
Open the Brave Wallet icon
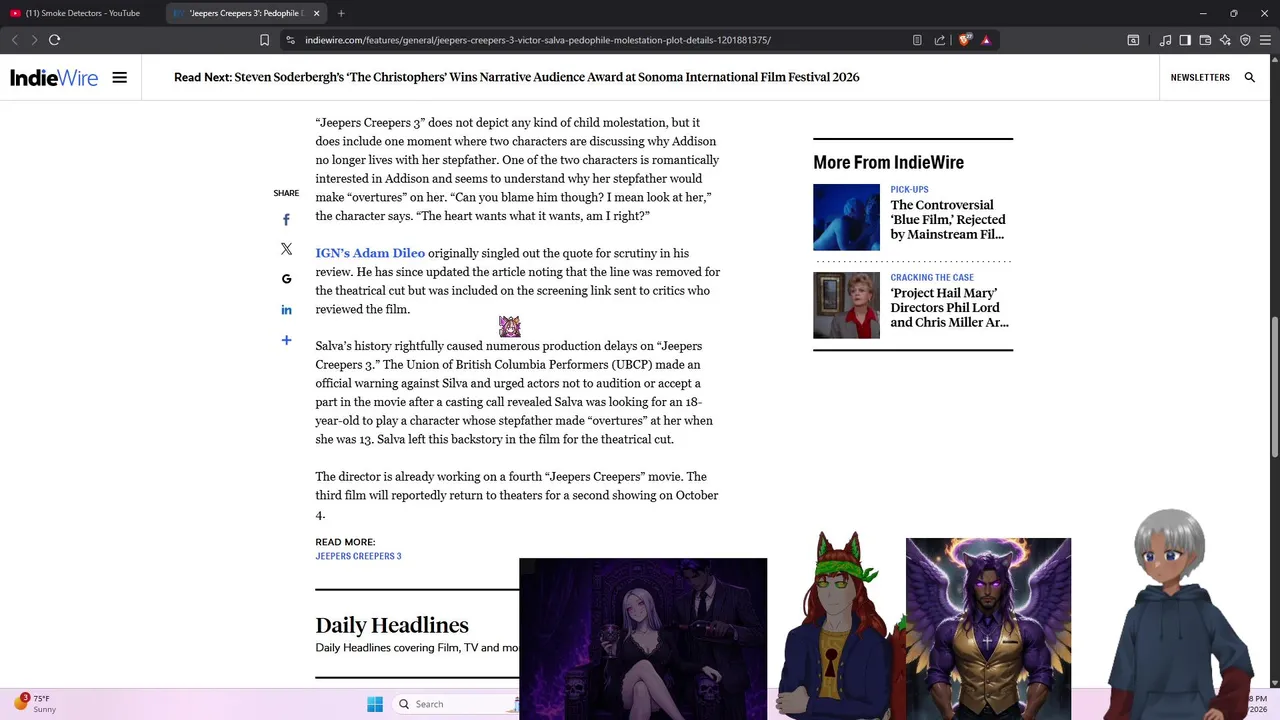coord(1205,40)
